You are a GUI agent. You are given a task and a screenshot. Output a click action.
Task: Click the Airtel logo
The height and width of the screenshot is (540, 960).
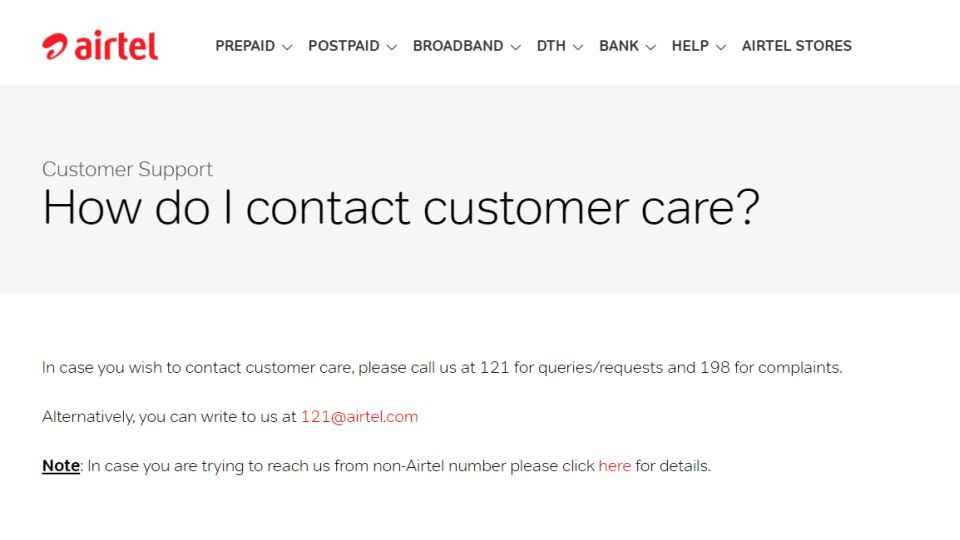pyautogui.click(x=100, y=46)
